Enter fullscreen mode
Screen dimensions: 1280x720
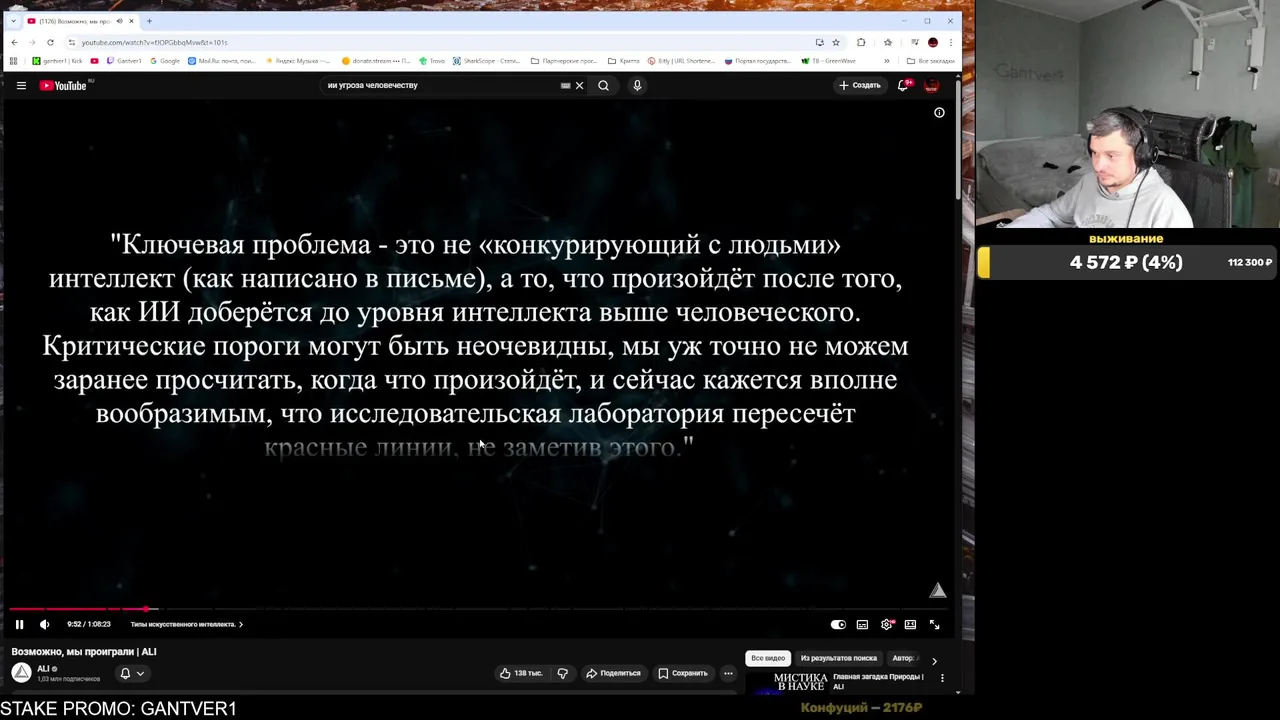coord(934,624)
